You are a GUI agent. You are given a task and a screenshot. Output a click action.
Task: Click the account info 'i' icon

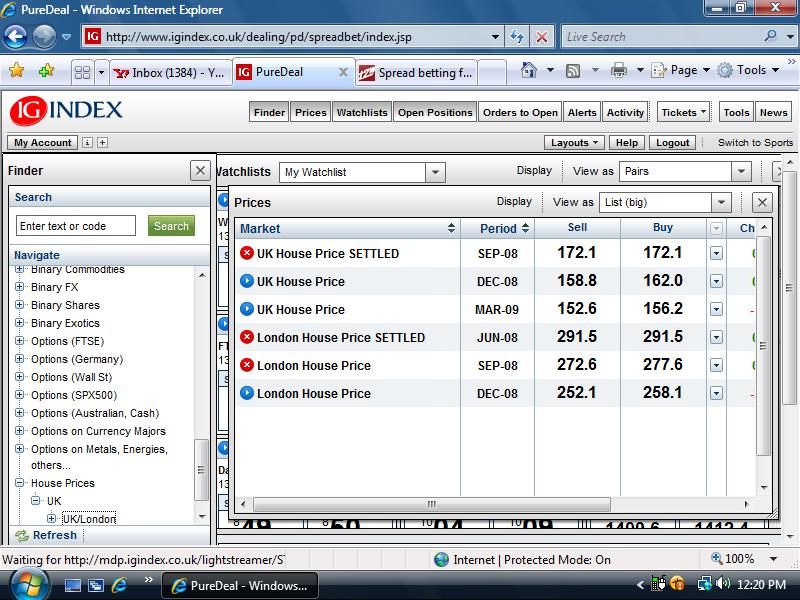point(87,143)
